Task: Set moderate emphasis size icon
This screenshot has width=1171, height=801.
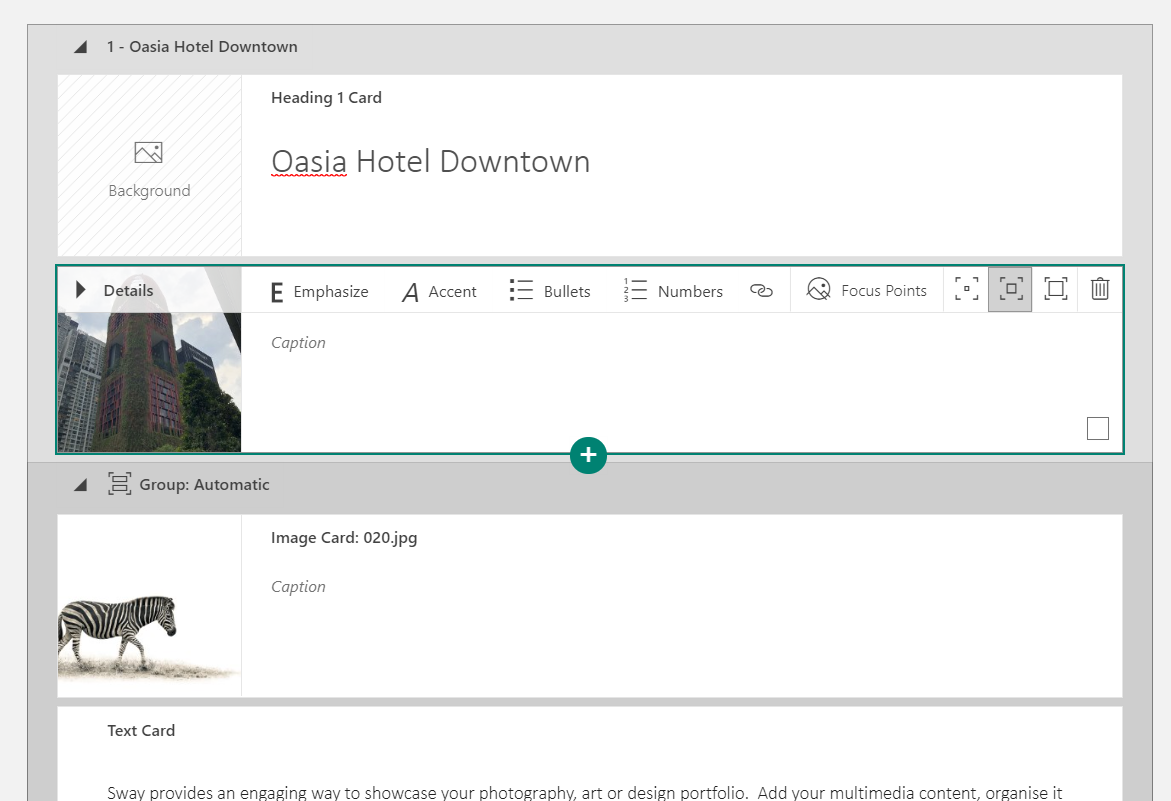Action: click(x=1010, y=289)
